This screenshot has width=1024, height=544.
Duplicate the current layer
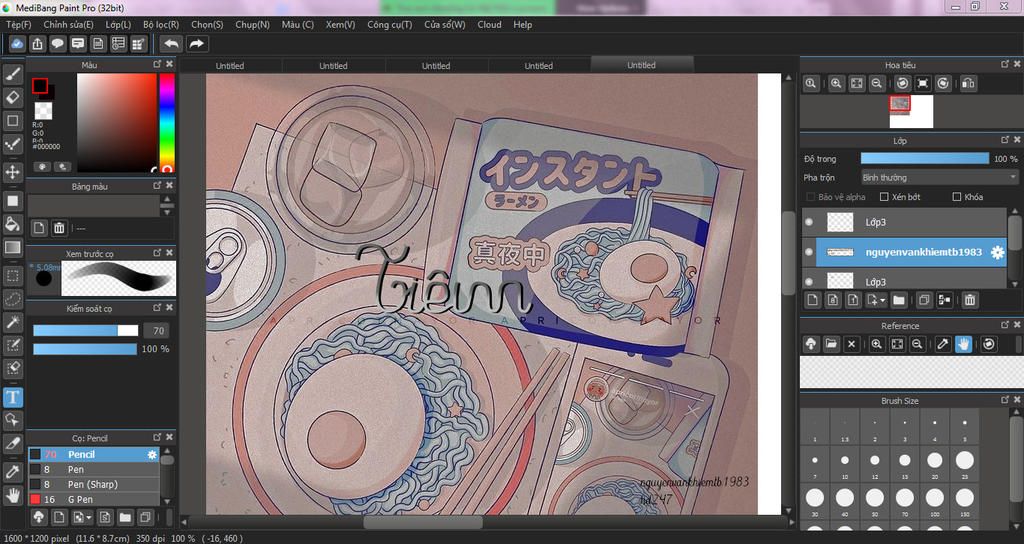coord(924,300)
